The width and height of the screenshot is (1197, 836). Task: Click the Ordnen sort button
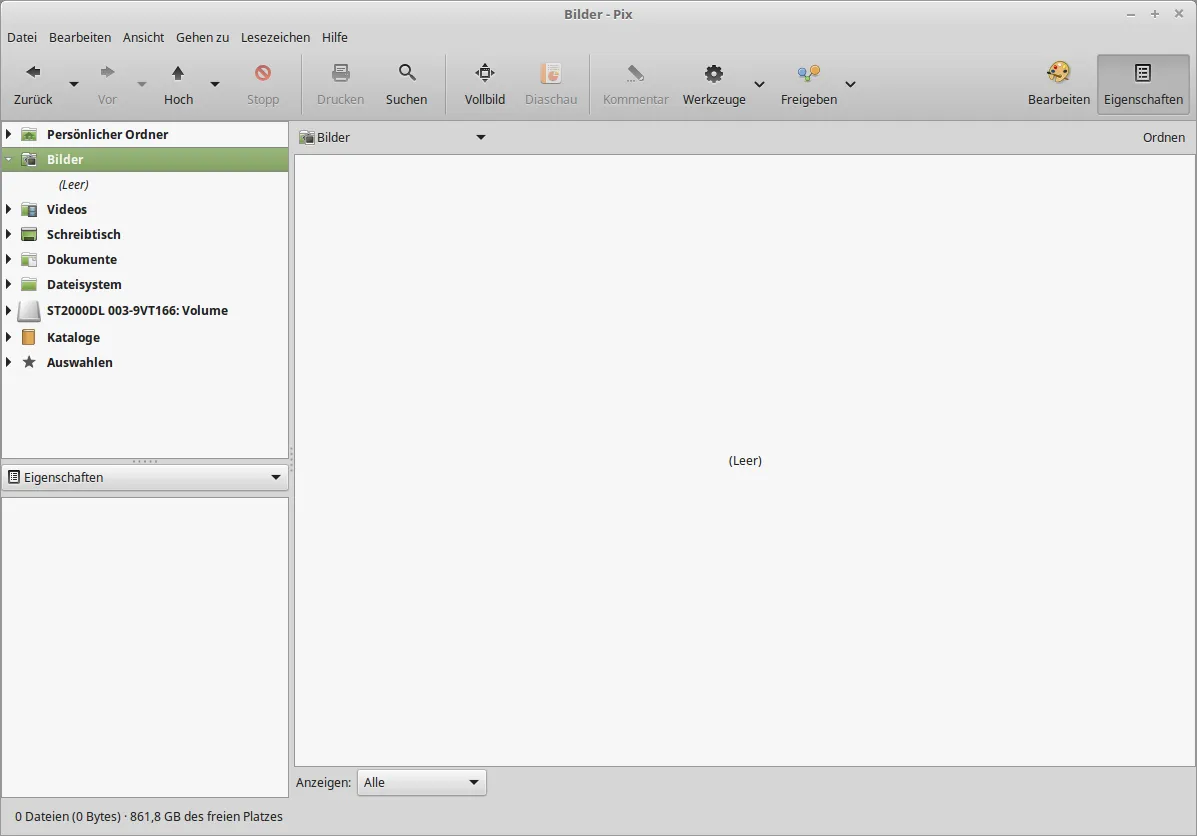coord(1163,138)
